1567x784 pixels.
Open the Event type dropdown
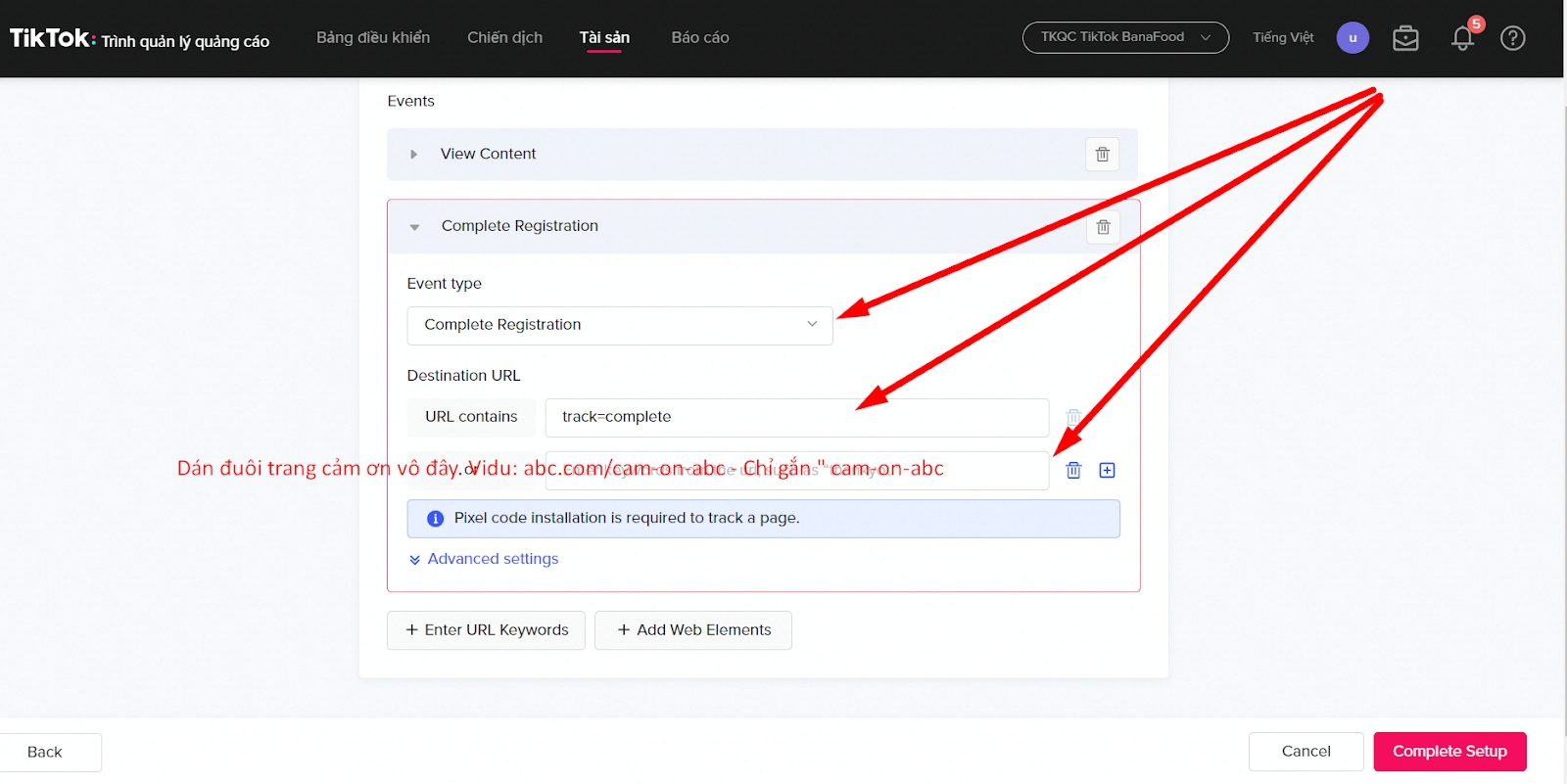click(x=620, y=325)
